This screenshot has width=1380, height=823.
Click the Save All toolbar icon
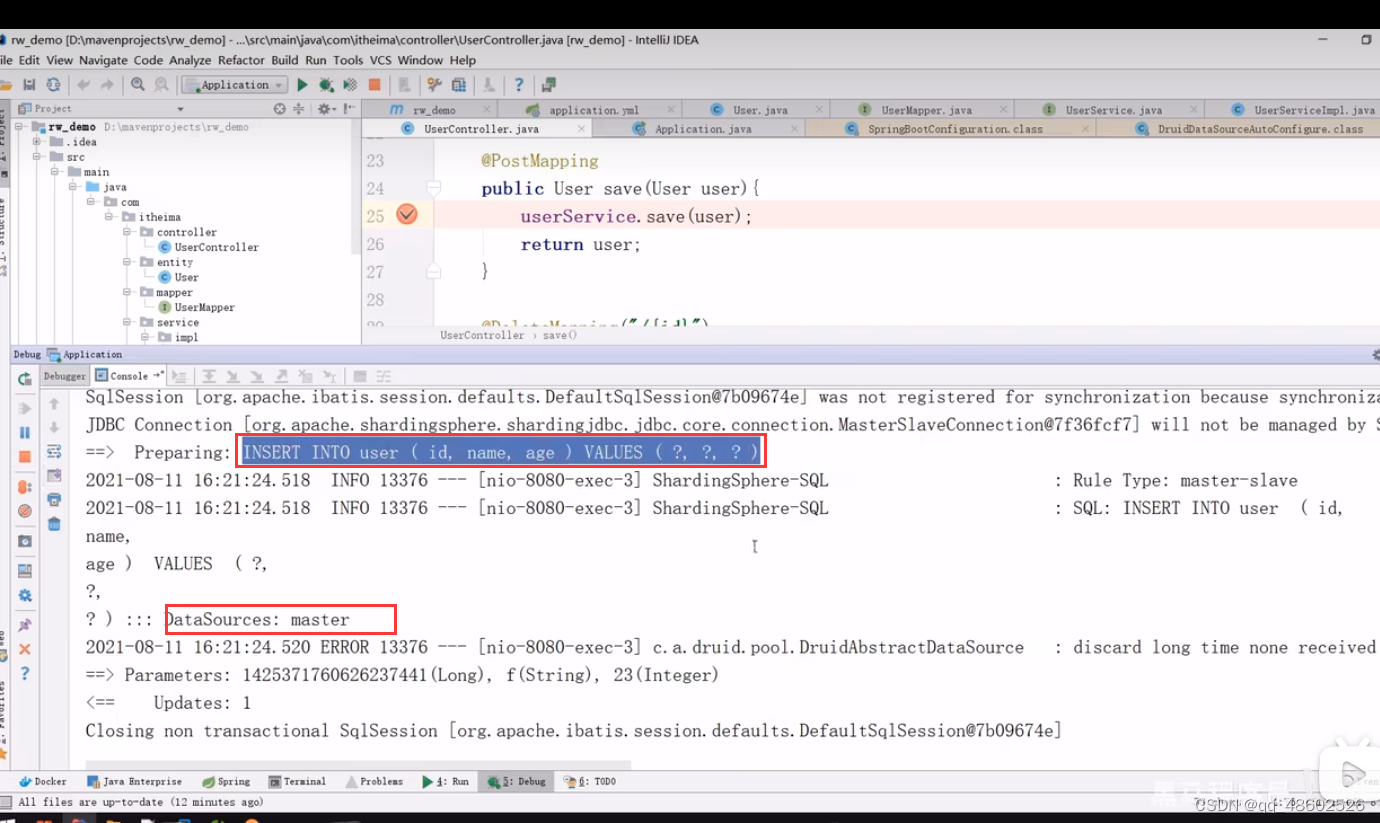30,85
